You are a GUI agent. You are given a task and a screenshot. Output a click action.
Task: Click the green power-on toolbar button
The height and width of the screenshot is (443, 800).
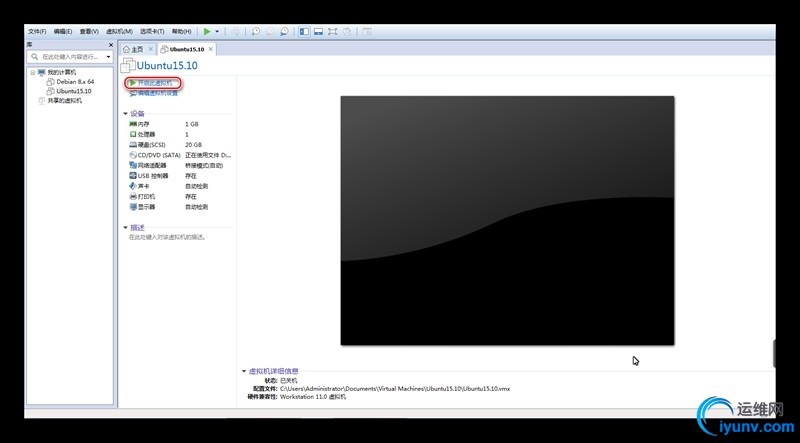207,32
